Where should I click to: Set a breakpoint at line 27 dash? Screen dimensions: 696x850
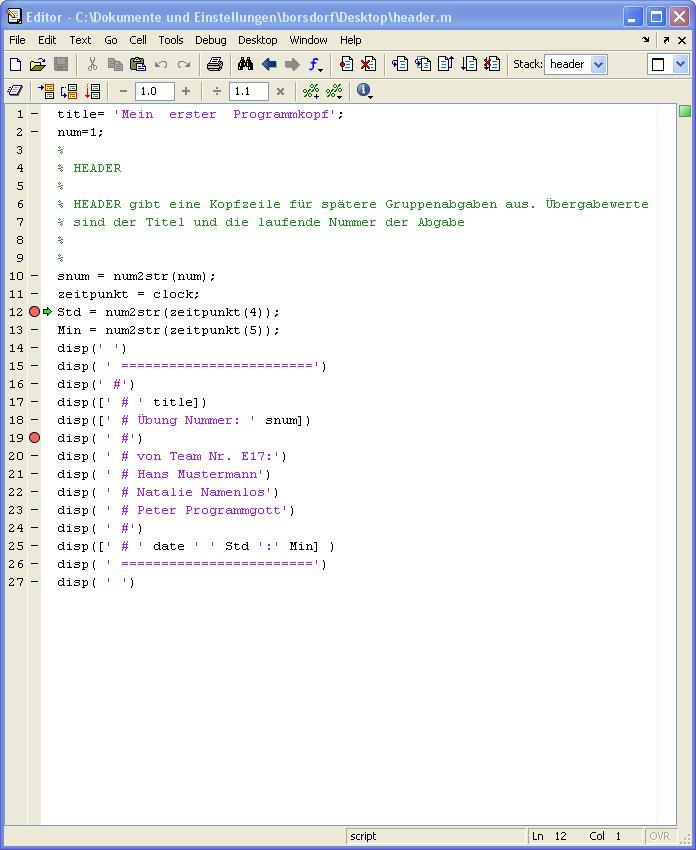(x=35, y=581)
